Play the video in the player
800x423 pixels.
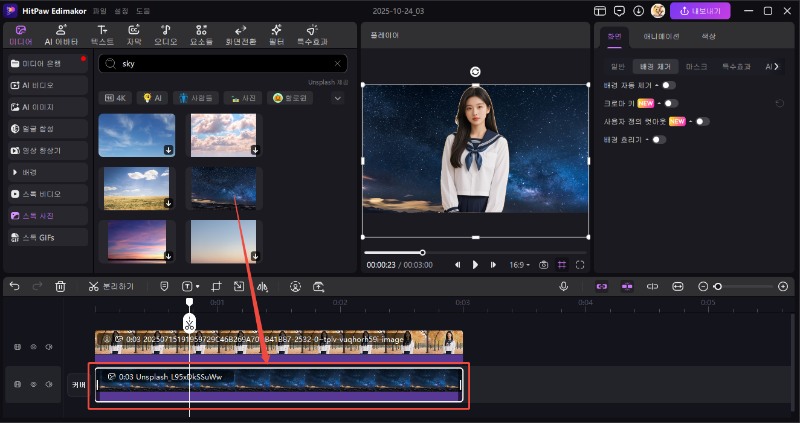coord(475,265)
